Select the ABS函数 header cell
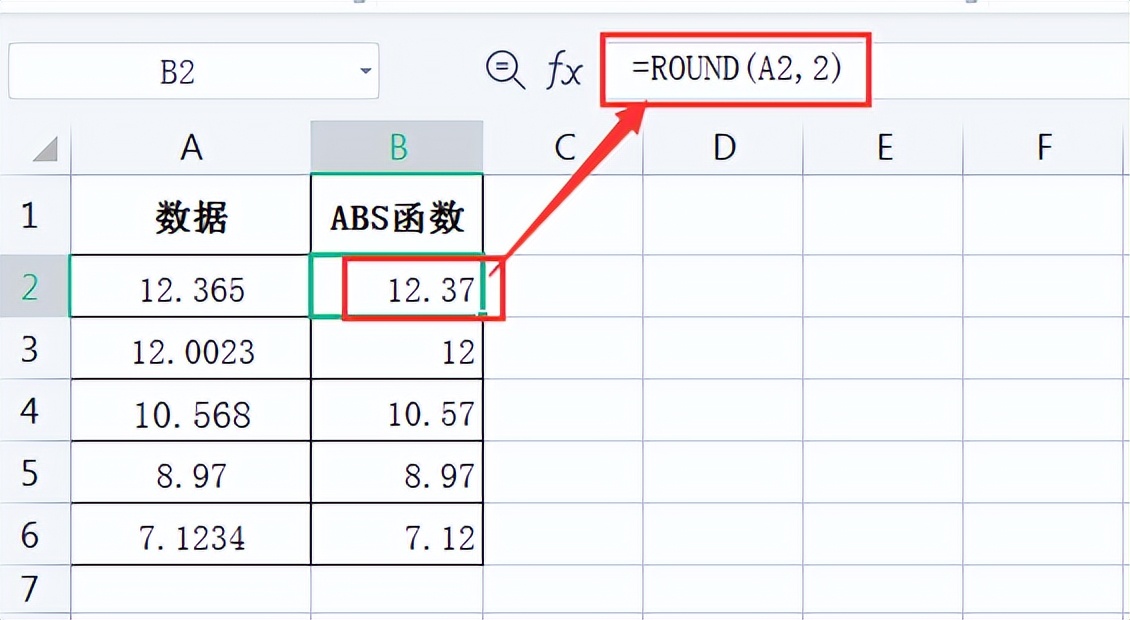This screenshot has height=620, width=1130. click(x=396, y=217)
